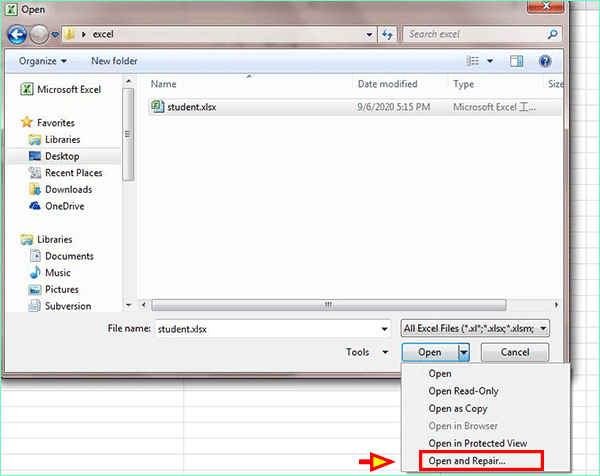
Task: Expand the view options dropdown arrow
Action: pos(490,61)
